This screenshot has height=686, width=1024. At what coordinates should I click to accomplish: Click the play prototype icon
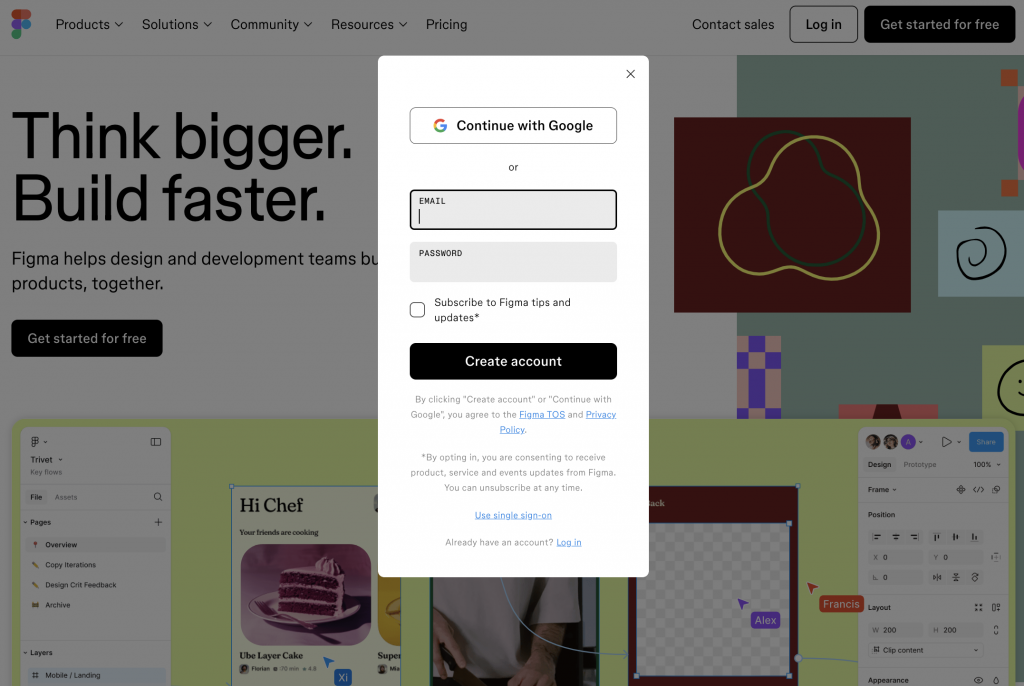point(946,442)
